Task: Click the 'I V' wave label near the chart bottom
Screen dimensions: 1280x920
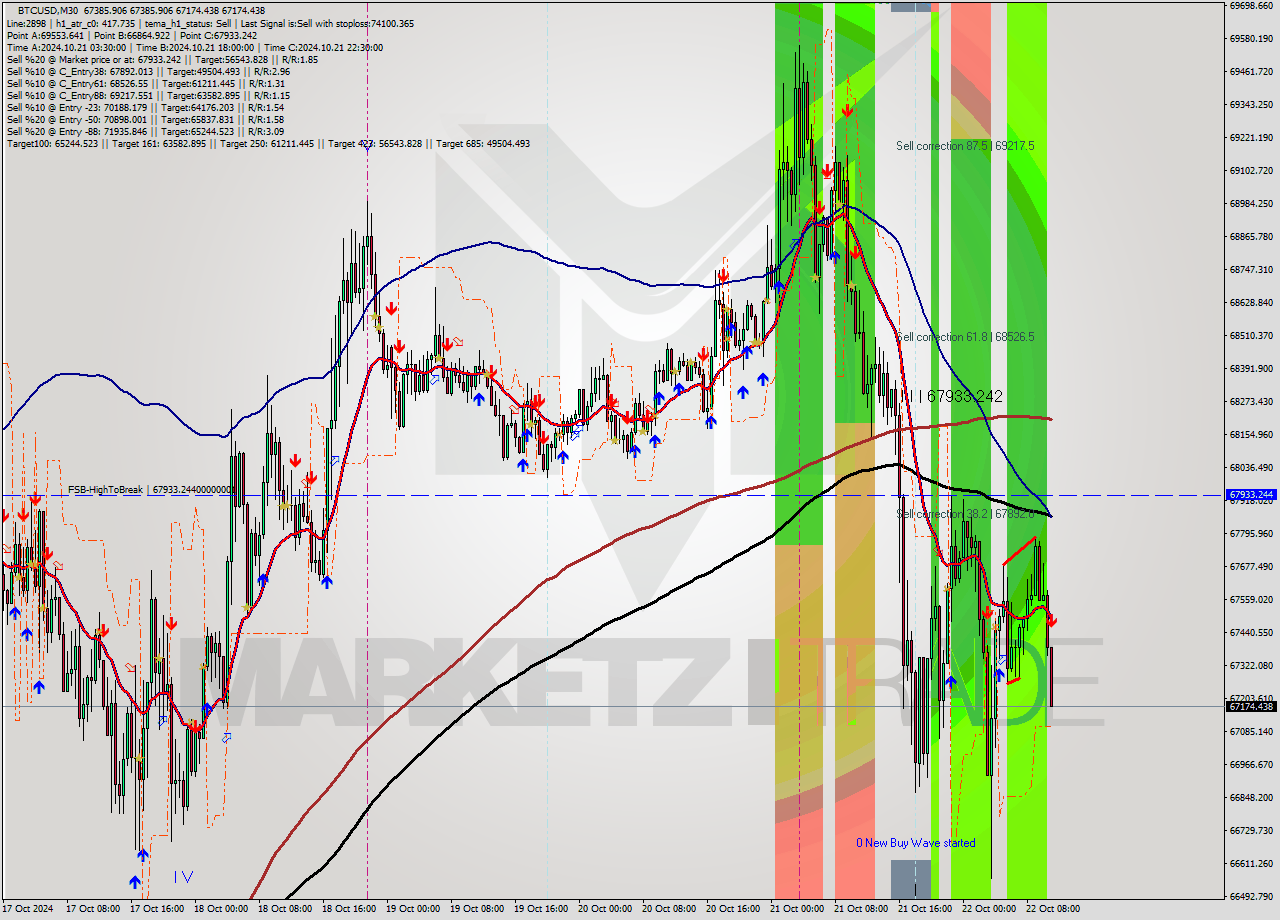Action: pos(183,877)
